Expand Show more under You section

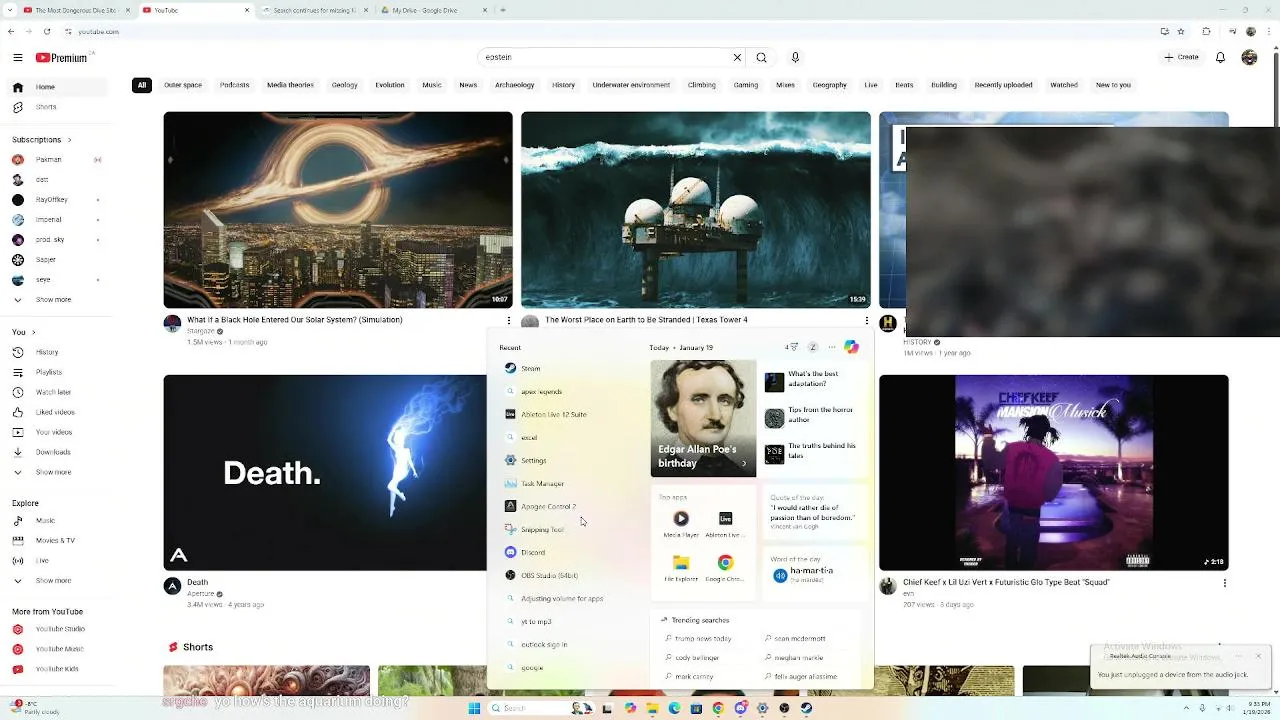[x=53, y=472]
